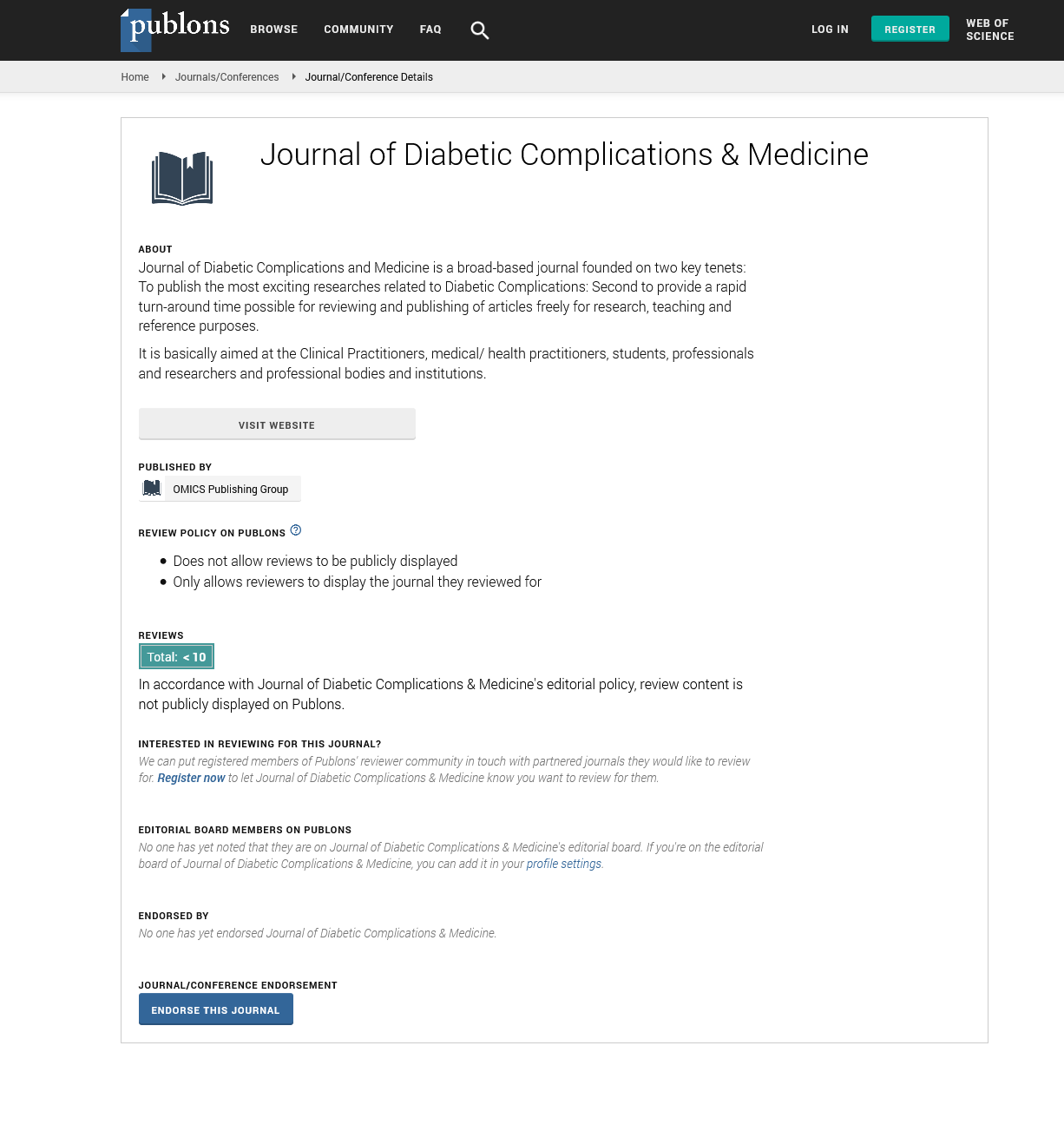This screenshot has width=1064, height=1131.
Task: Click the OMICS publisher book icon
Action: (152, 489)
